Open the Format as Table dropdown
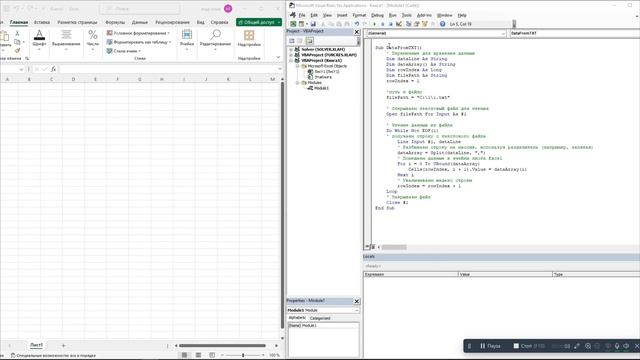Viewport: 640px width, 360px height. 139,42
